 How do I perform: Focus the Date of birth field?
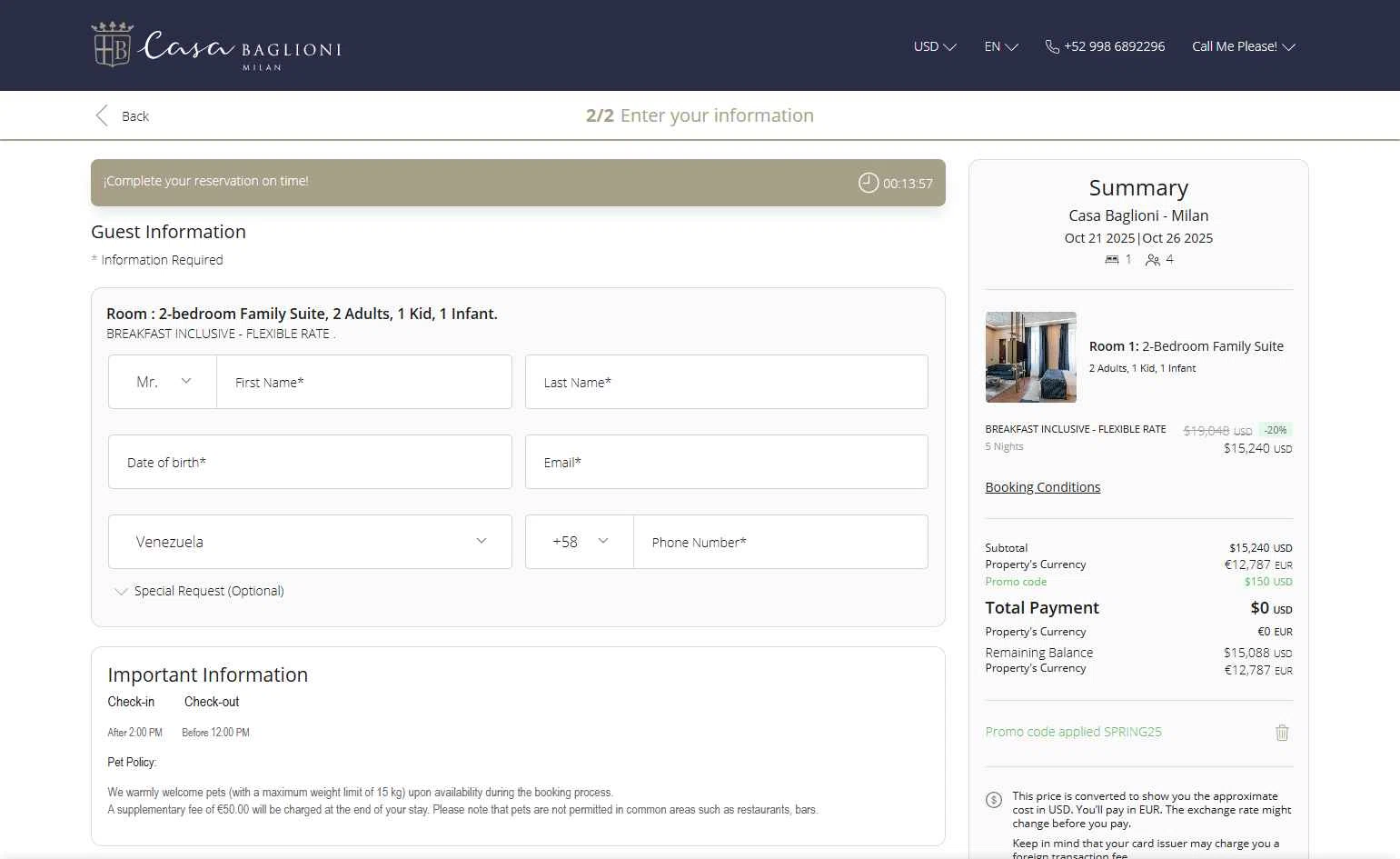pyautogui.click(x=310, y=462)
